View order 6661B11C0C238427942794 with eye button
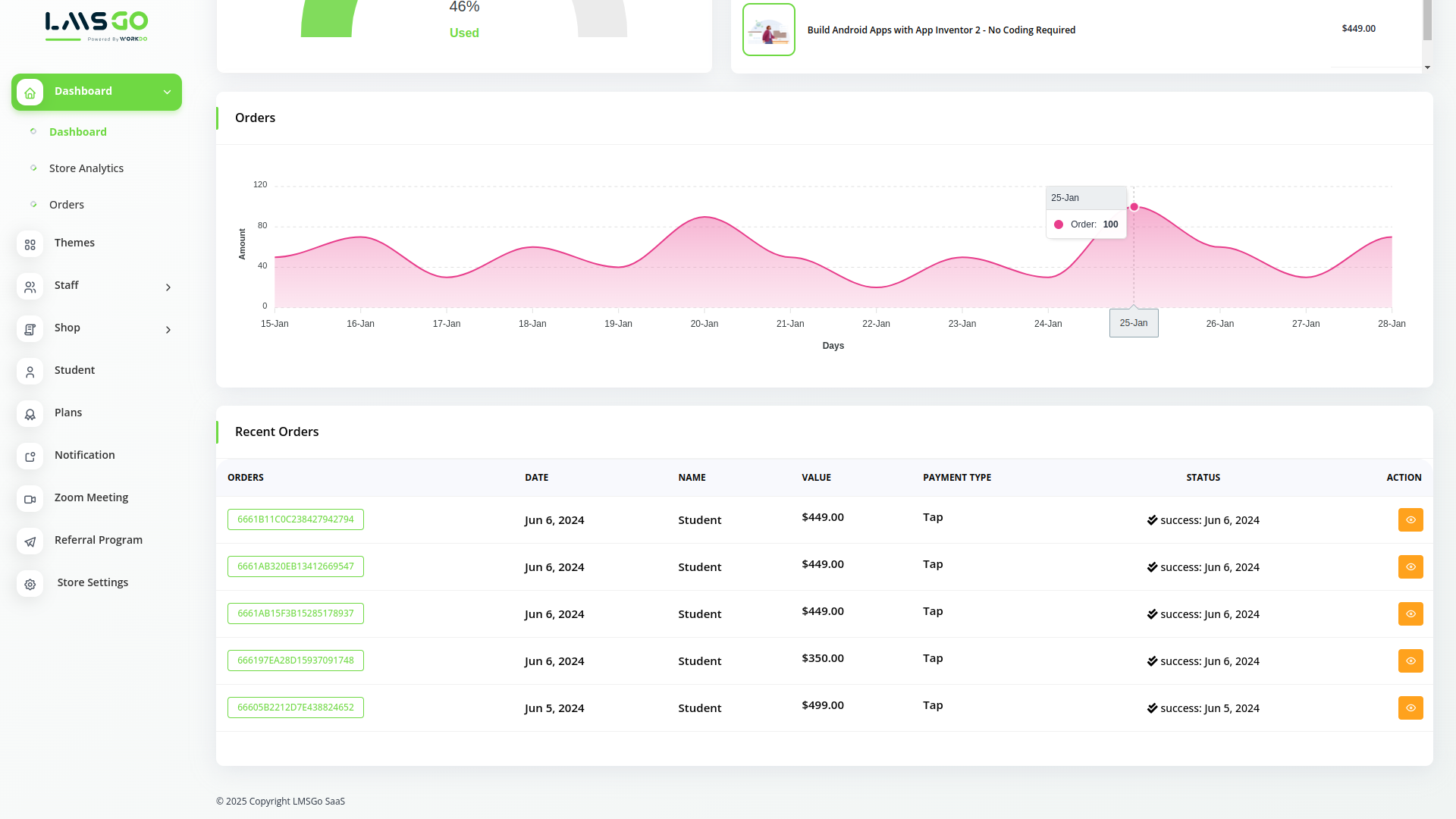Viewport: 1456px width, 819px height. coord(1410,520)
